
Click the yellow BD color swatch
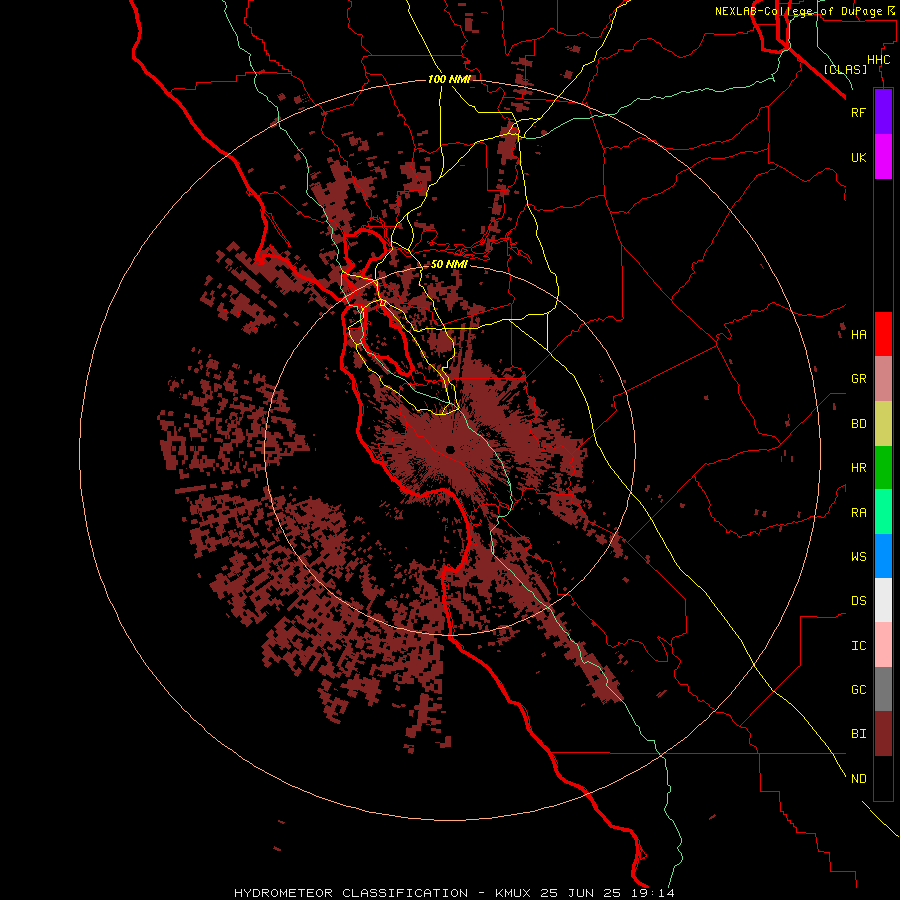coord(883,424)
